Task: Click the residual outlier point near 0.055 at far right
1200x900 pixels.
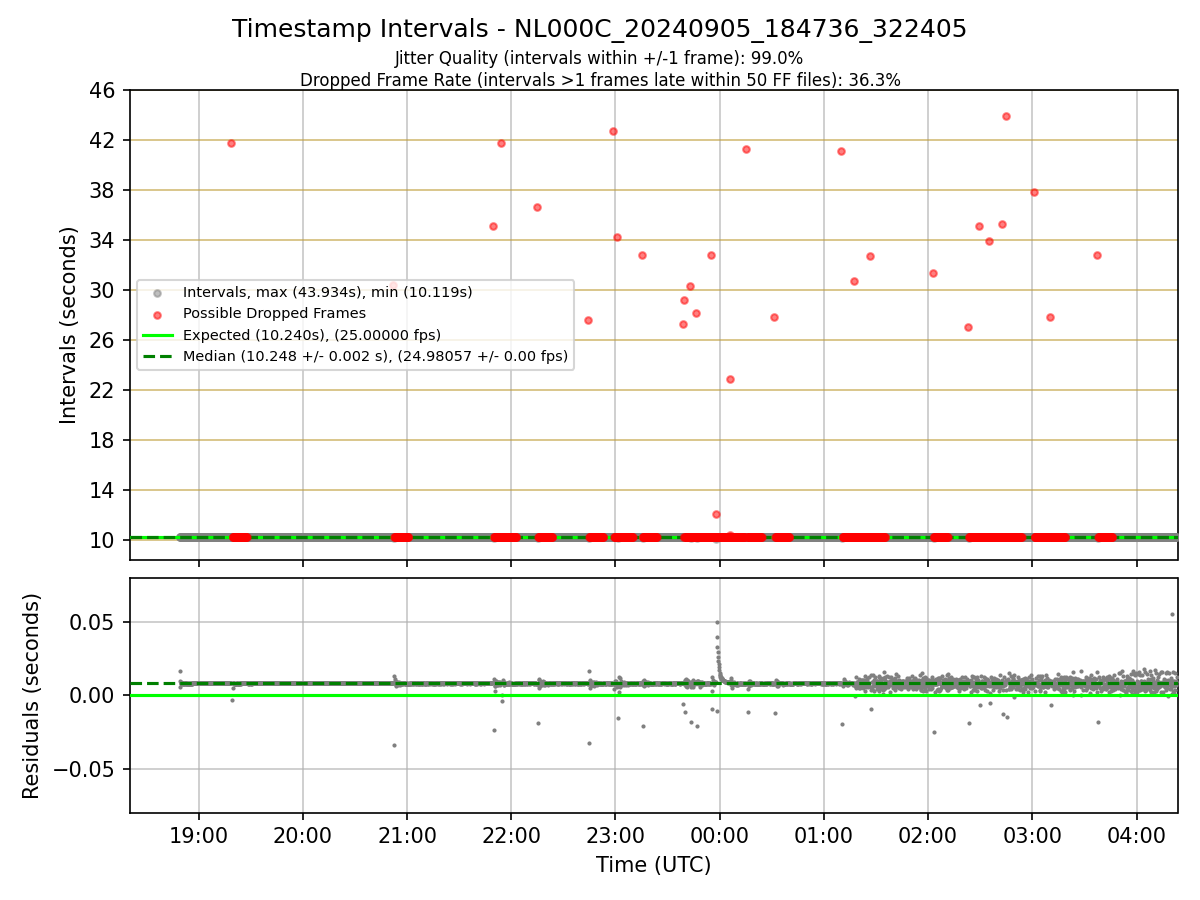Action: (x=1172, y=614)
